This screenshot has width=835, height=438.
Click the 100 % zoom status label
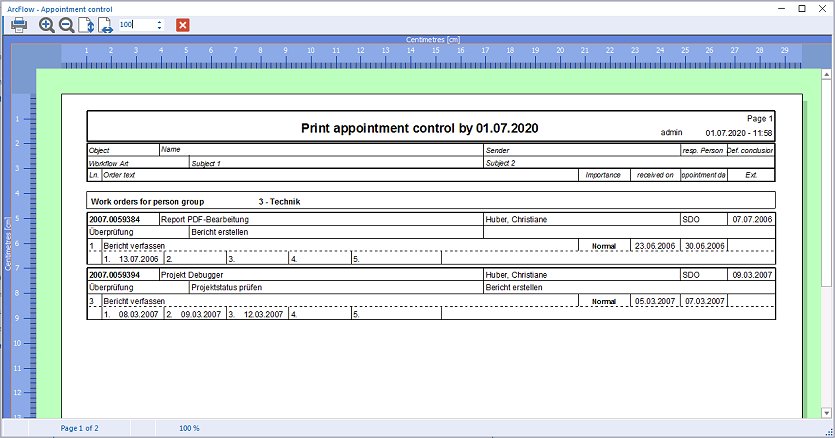189,428
